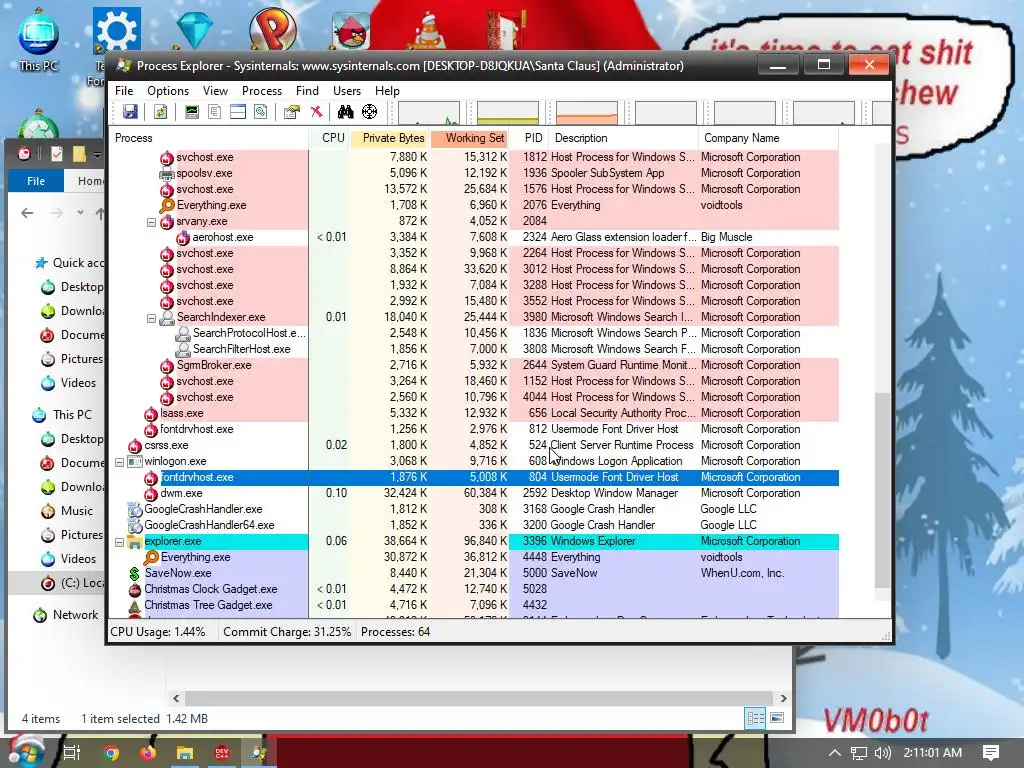
Task: Click File Explorer horizontal scrollbar left arrow
Action: click(x=176, y=698)
